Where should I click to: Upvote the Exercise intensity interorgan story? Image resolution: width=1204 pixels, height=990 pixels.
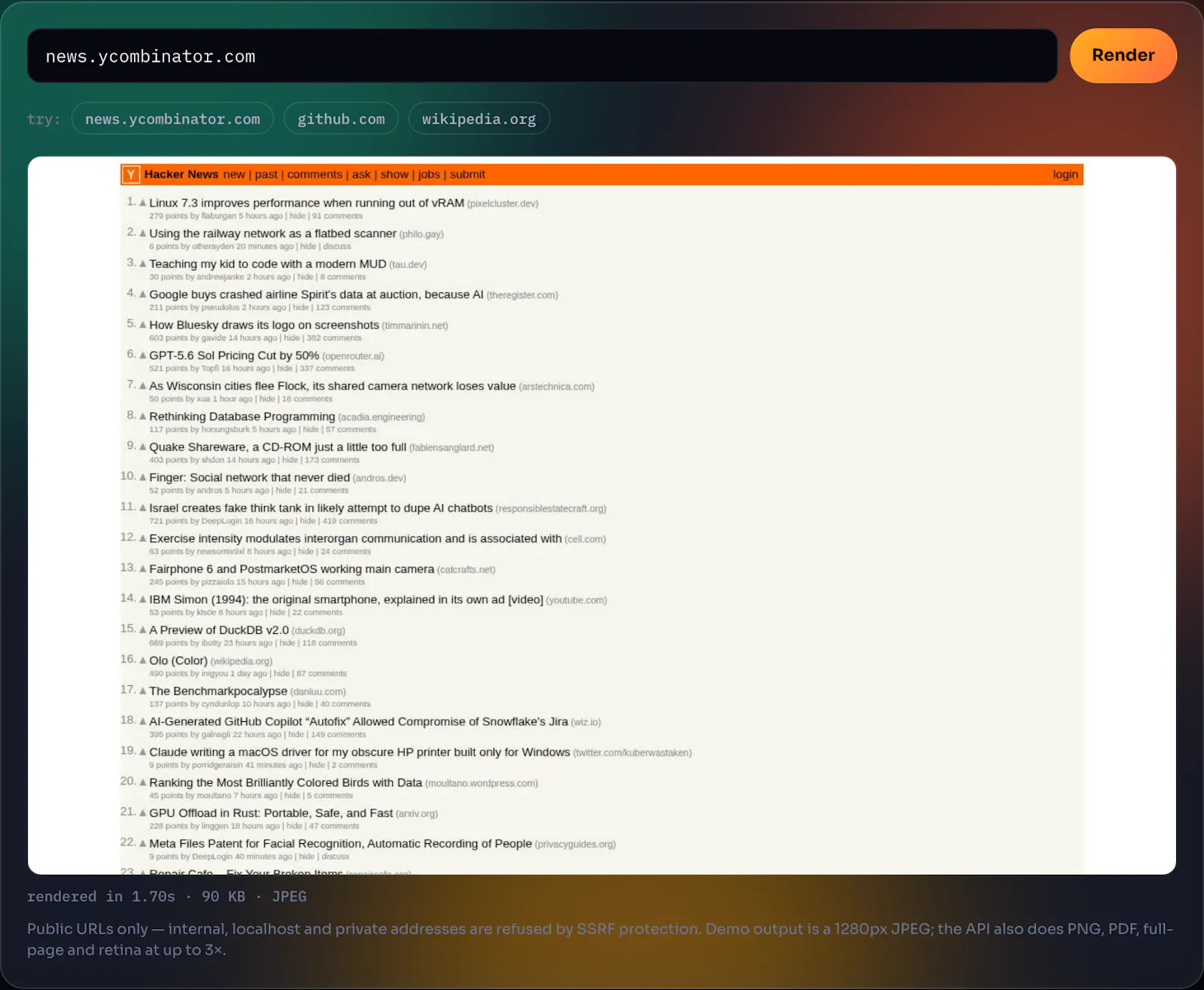pos(142,538)
